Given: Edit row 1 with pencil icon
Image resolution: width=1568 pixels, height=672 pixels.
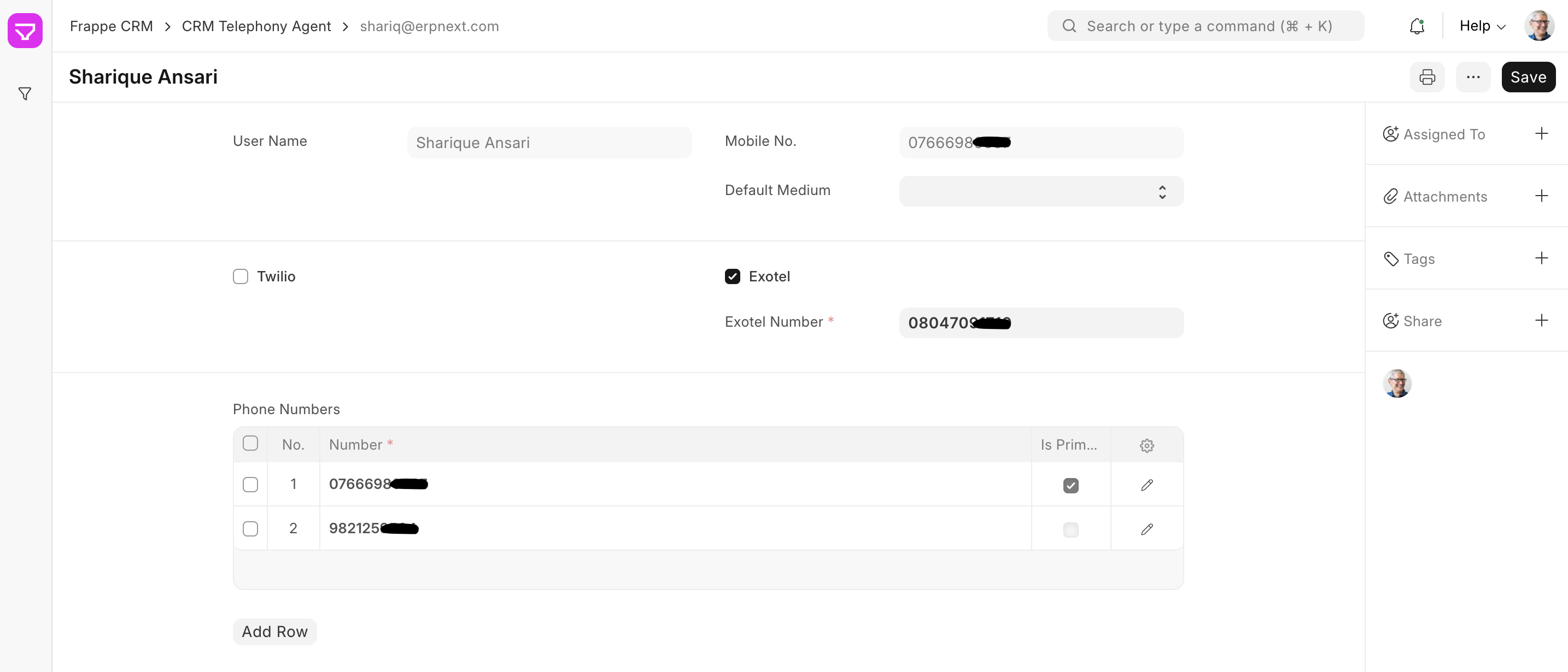Looking at the screenshot, I should click(1146, 485).
